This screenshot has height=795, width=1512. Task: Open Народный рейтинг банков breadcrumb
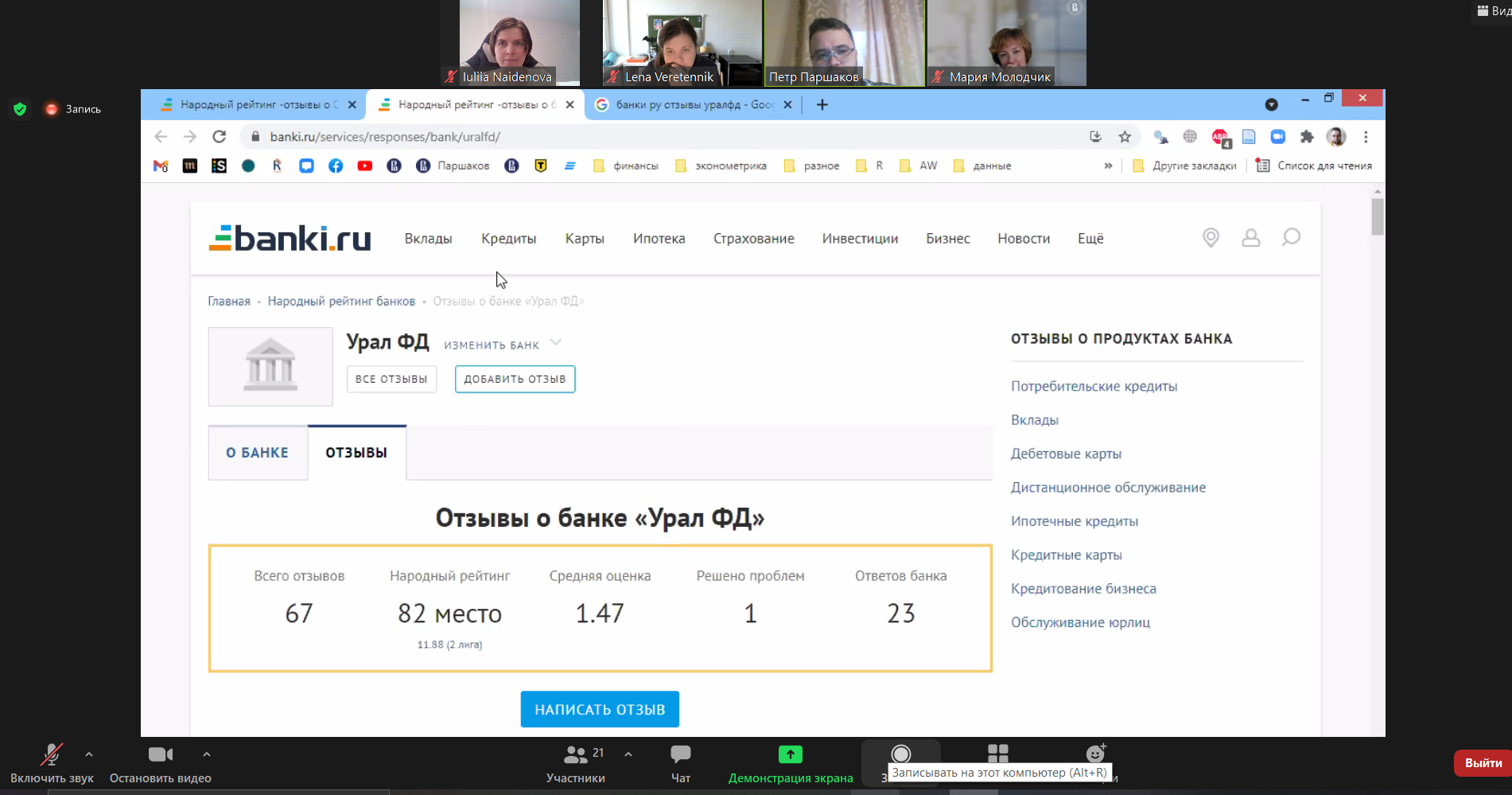click(x=341, y=301)
